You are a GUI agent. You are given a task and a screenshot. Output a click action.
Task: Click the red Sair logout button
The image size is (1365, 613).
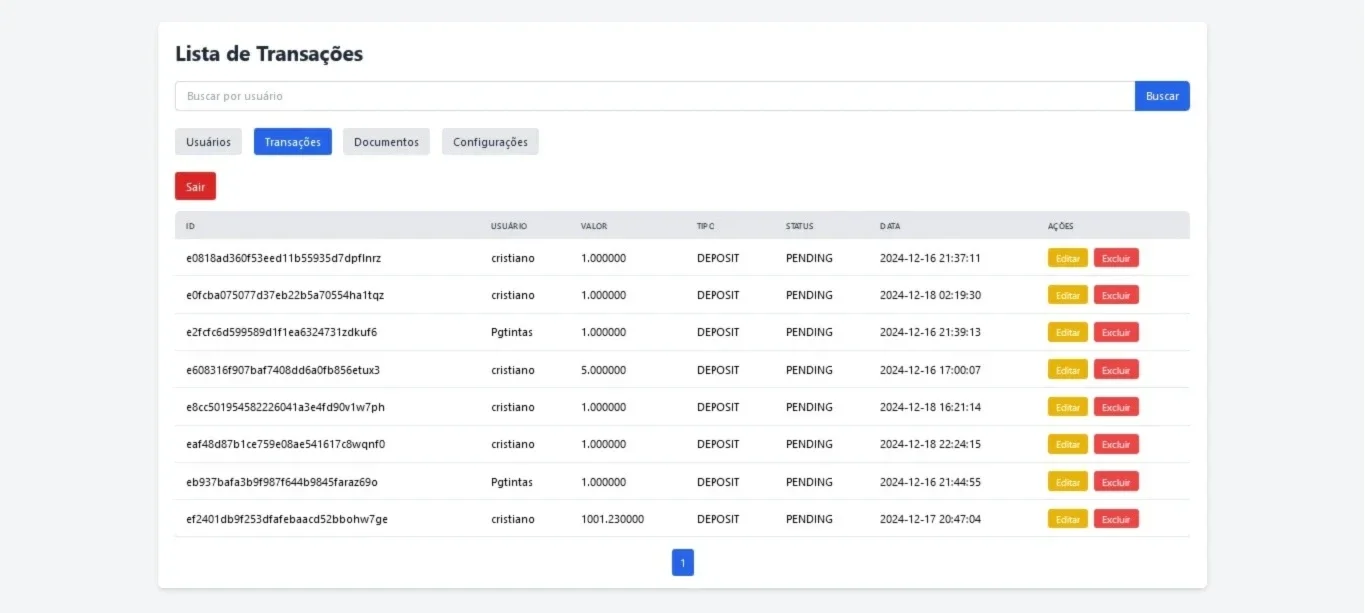[x=195, y=186]
